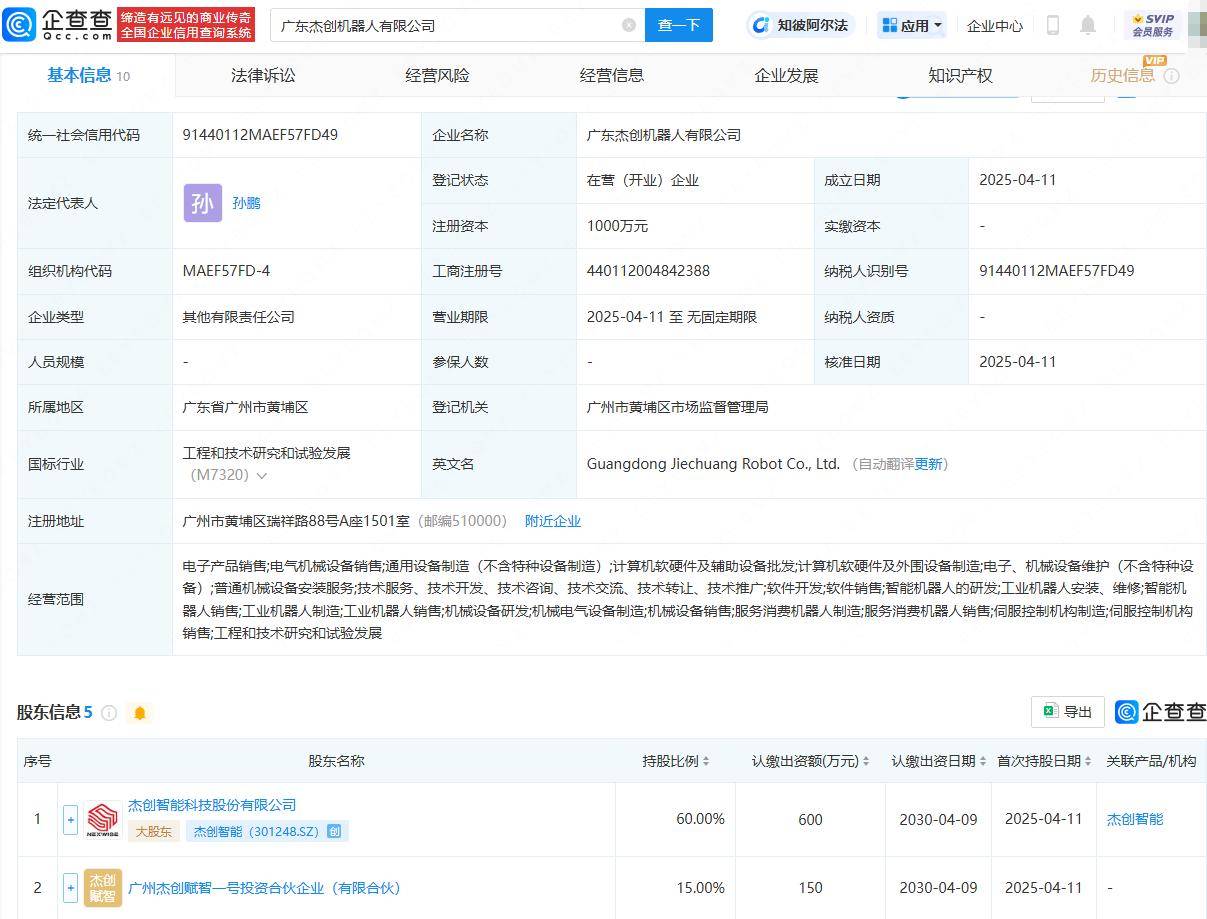1207x919 pixels.
Task: Select credit code 91440112MAEF57FD49 value
Action: click(x=260, y=135)
